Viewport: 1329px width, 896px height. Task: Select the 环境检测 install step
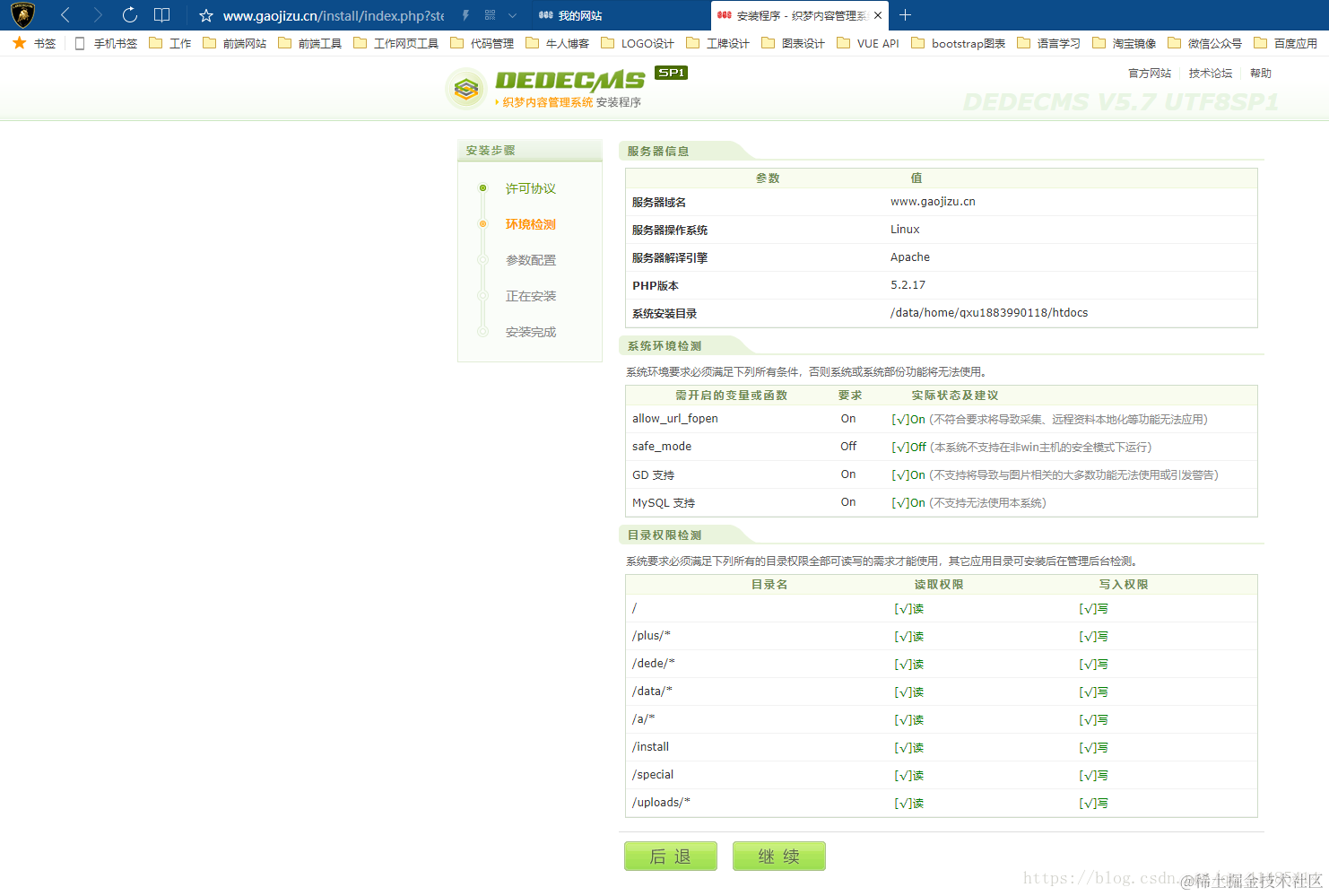[x=531, y=224]
